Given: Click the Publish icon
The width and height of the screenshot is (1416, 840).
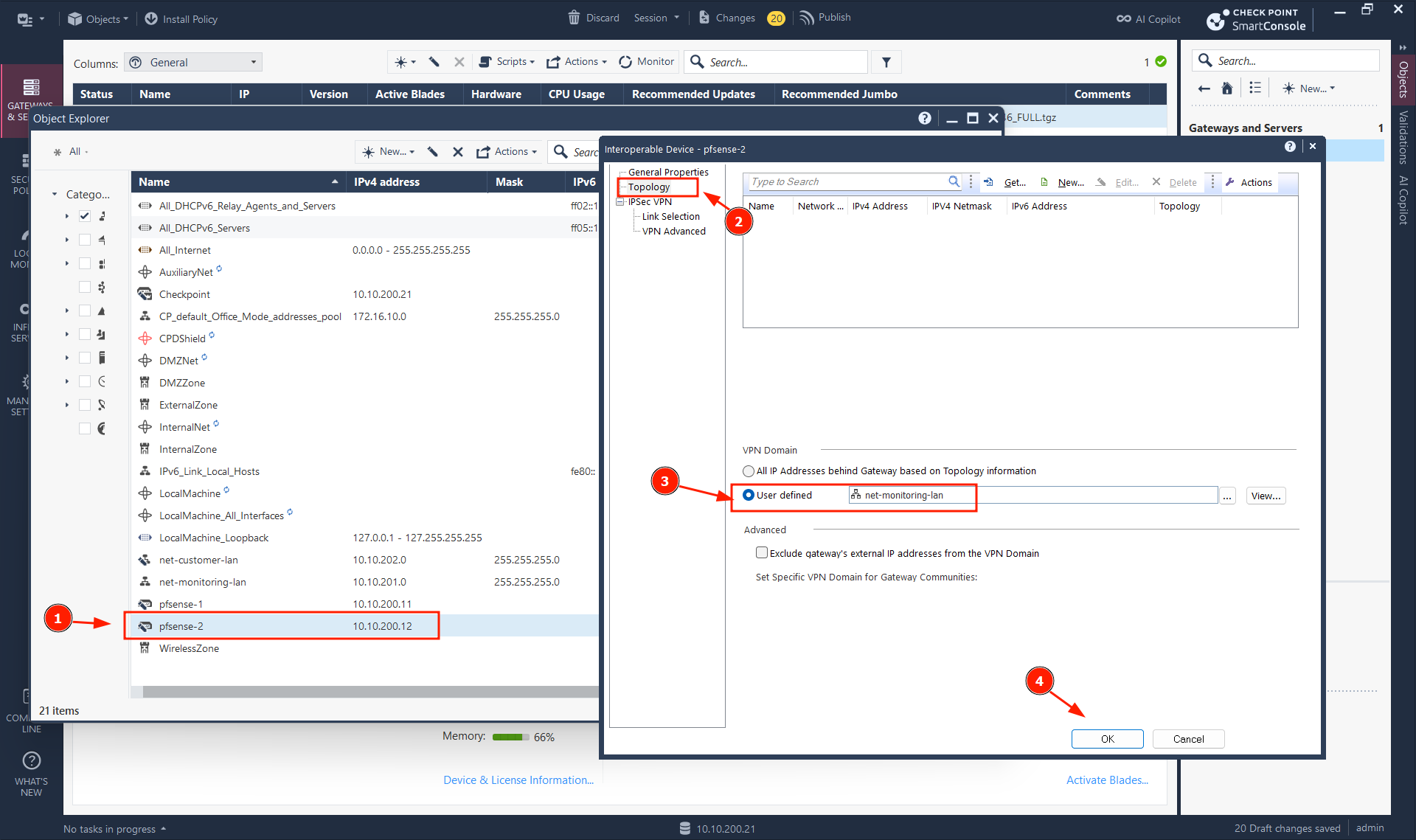Looking at the screenshot, I should pos(807,18).
